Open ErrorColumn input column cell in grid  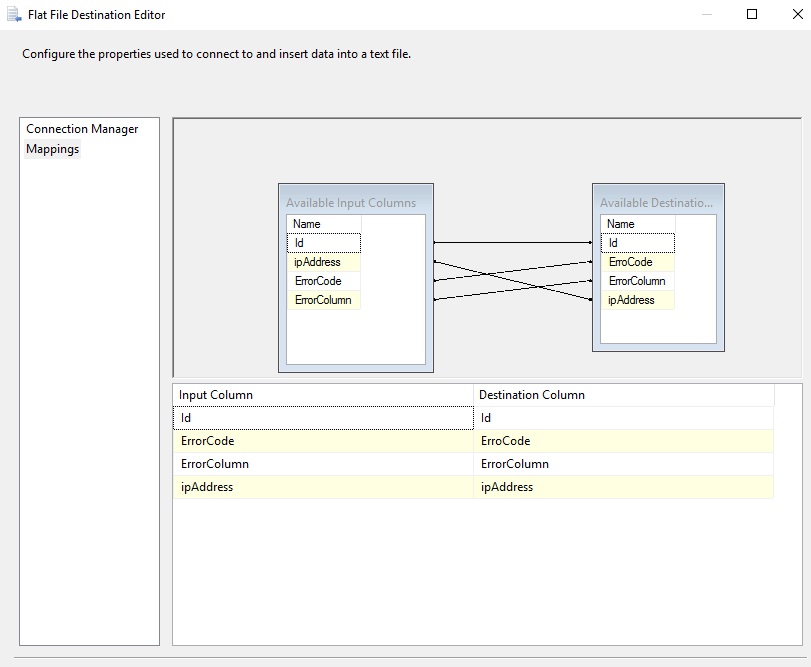pyautogui.click(x=323, y=464)
